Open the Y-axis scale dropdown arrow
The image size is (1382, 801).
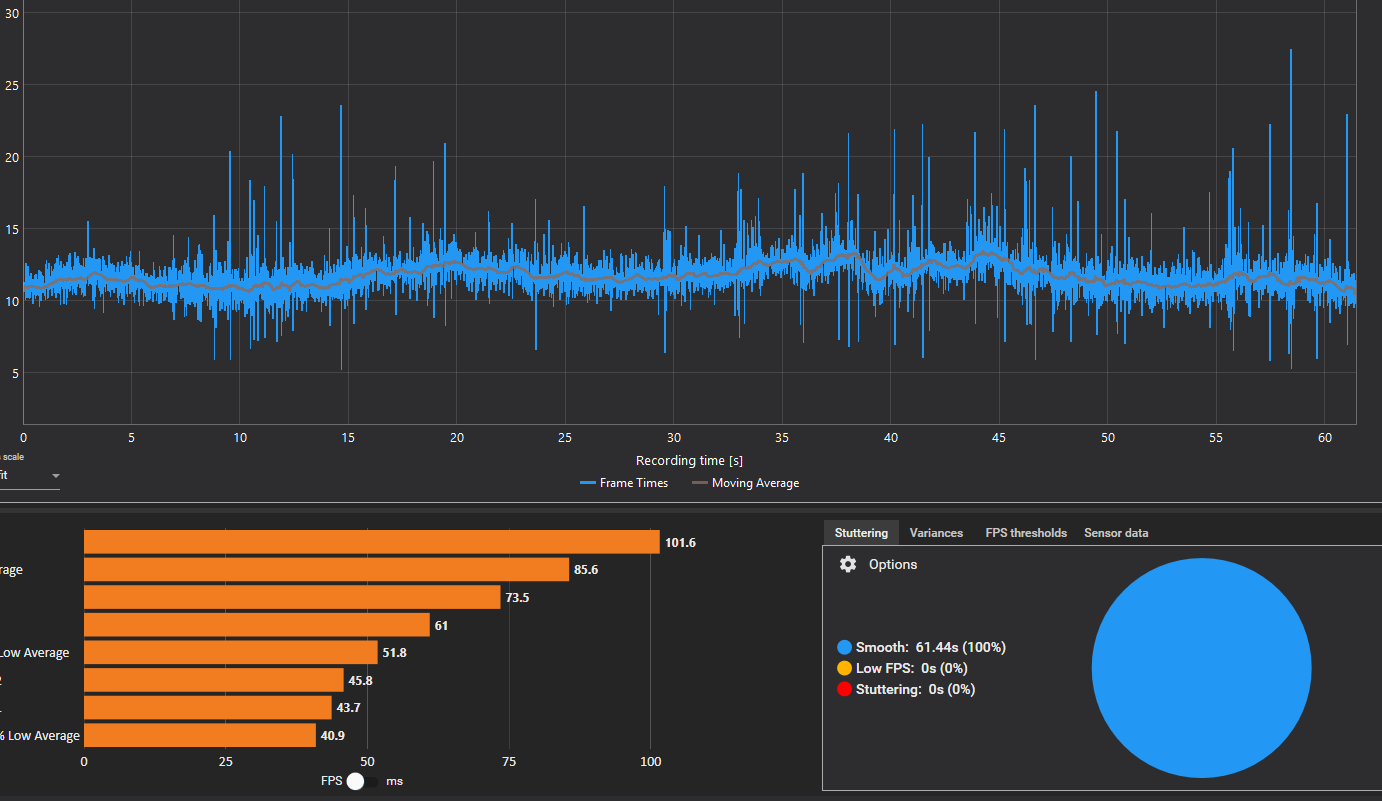(x=55, y=475)
